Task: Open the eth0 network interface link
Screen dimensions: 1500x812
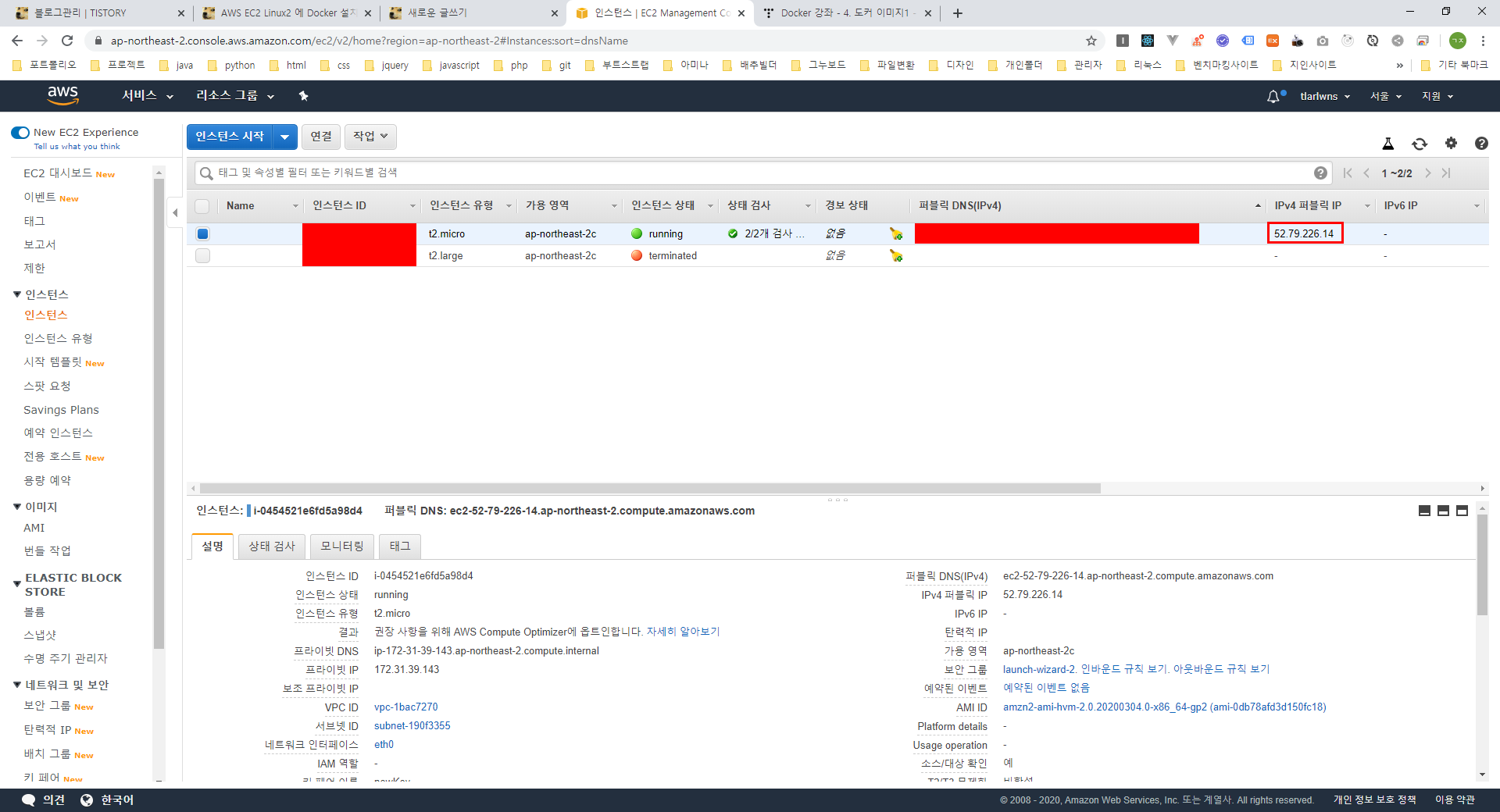Action: click(x=384, y=745)
